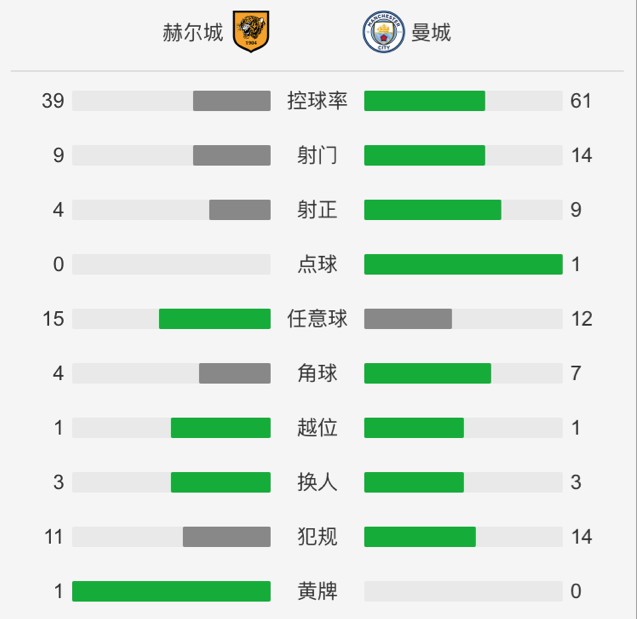Select the 任意球 free kick label
The height and width of the screenshot is (619, 637).
click(317, 318)
